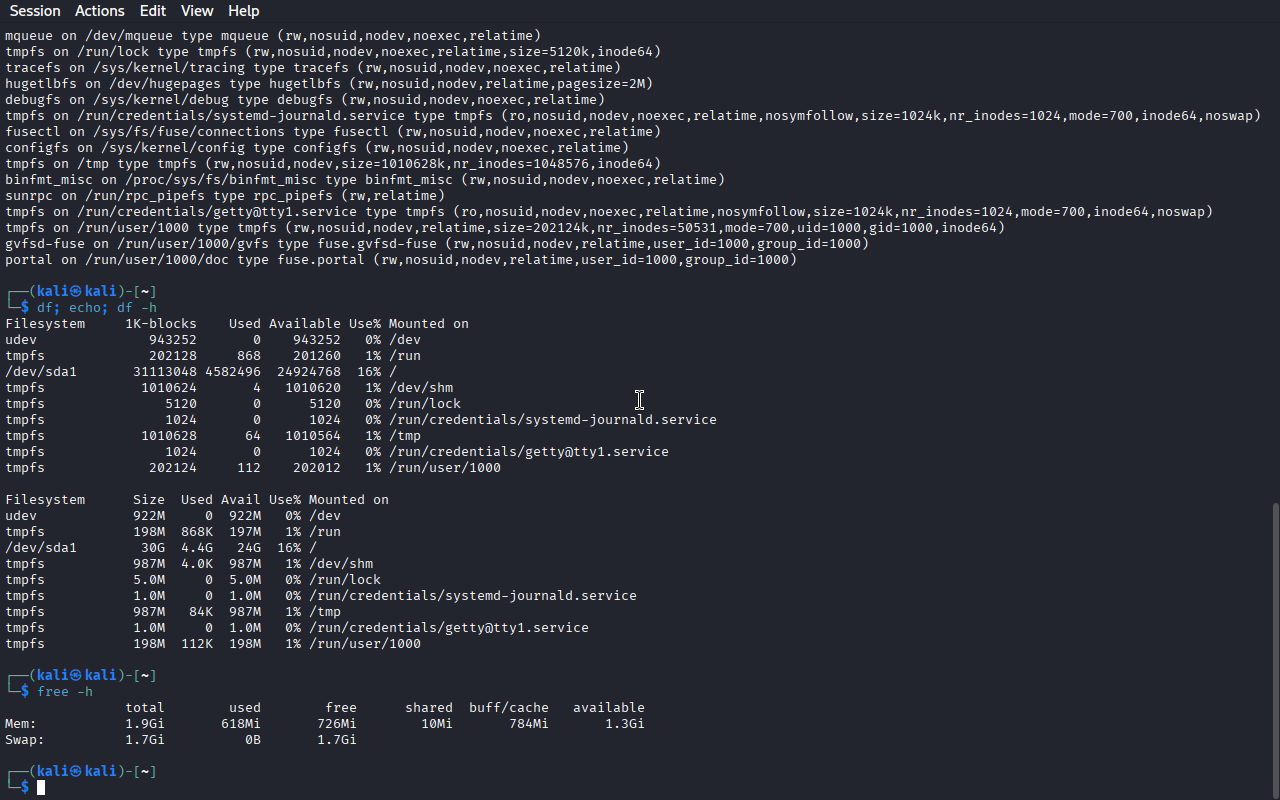1280x800 pixels.
Task: Click the "buff/cache" column header
Action: coord(508,708)
